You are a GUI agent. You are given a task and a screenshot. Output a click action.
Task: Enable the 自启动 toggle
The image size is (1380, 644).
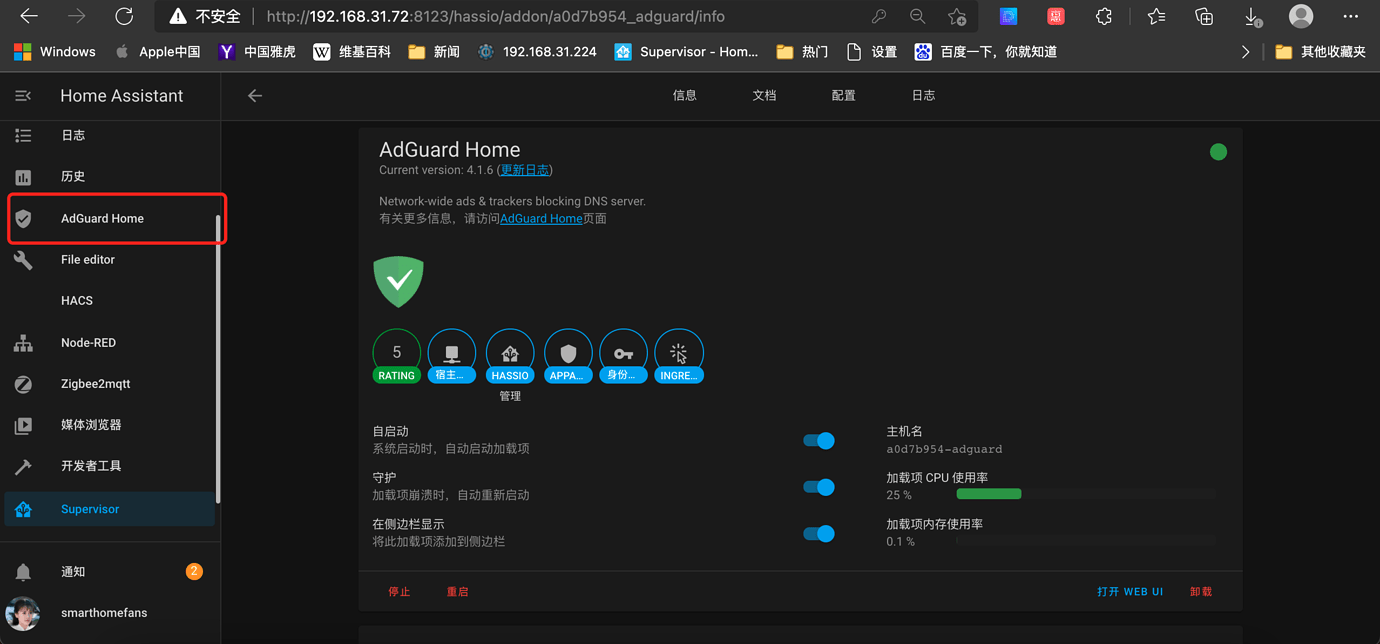tap(819, 440)
